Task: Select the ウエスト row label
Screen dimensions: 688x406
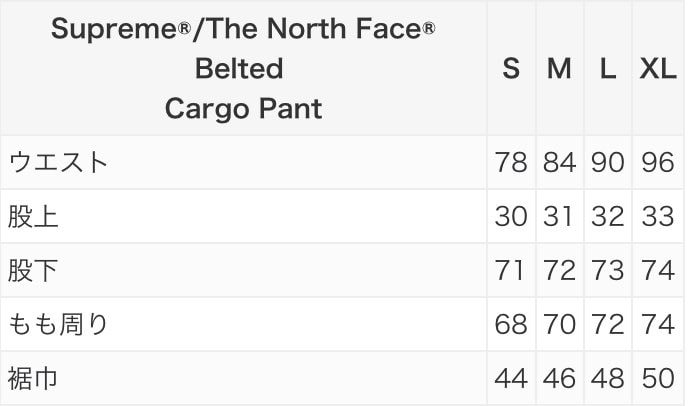Action: click(58, 162)
